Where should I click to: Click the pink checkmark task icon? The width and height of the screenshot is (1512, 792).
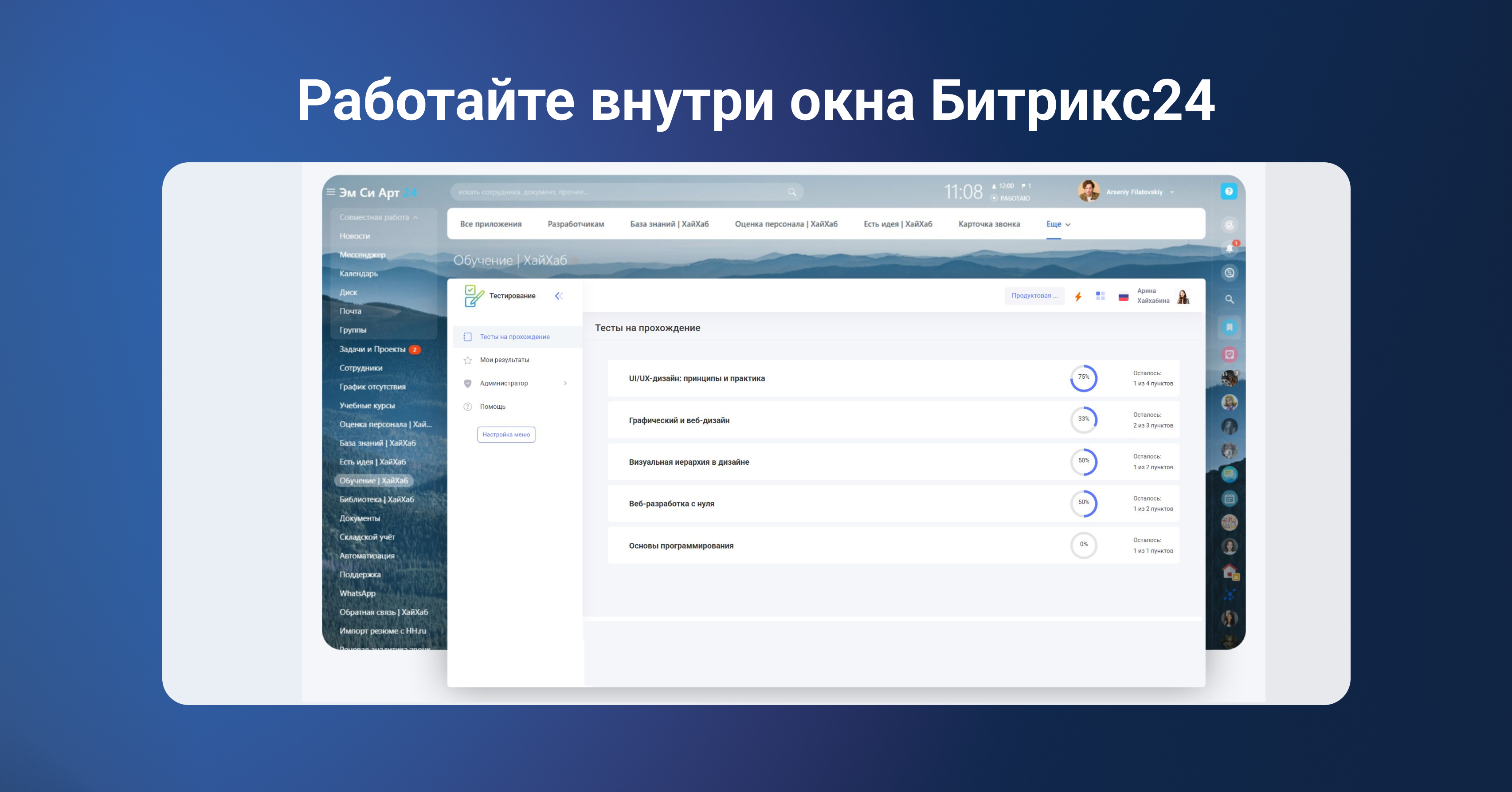click(1229, 354)
